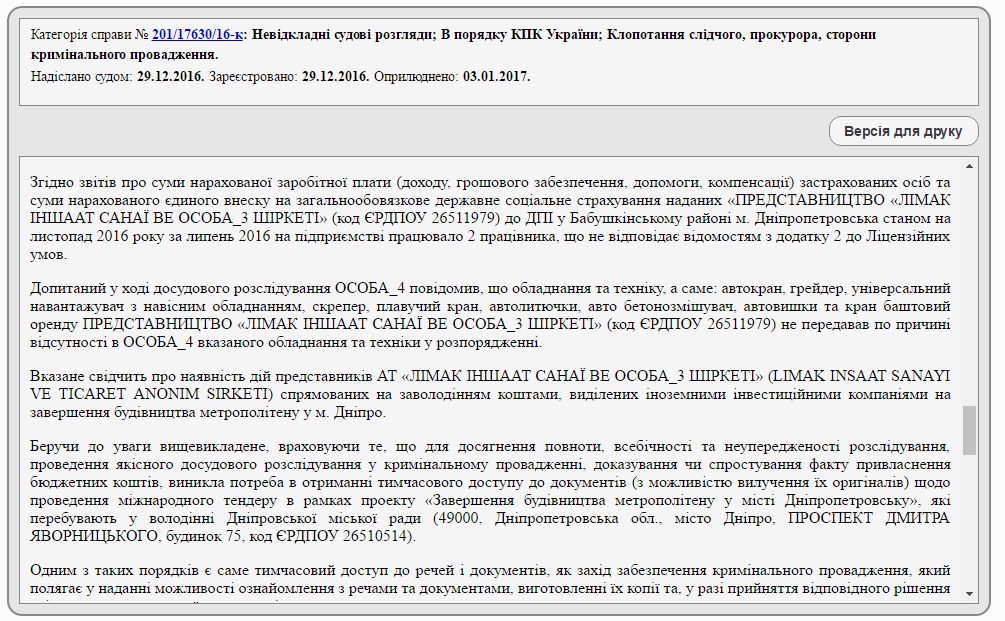
Task: Click the paragraph beginning Допитаний у ході
Action: 490,315
